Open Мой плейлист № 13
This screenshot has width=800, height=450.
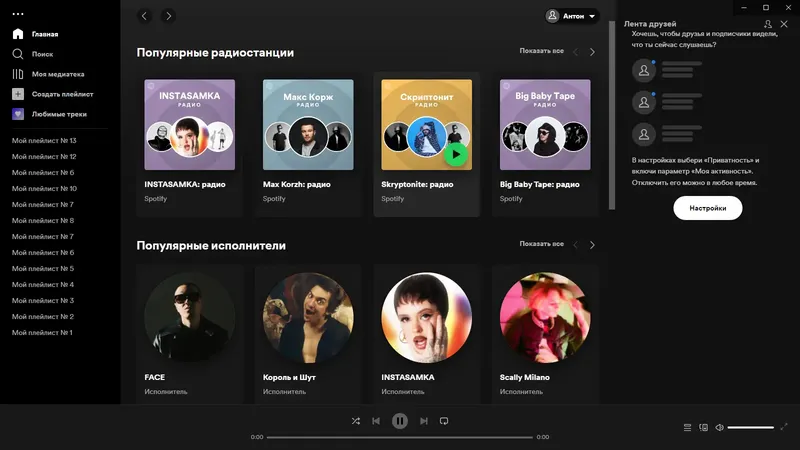(x=44, y=140)
